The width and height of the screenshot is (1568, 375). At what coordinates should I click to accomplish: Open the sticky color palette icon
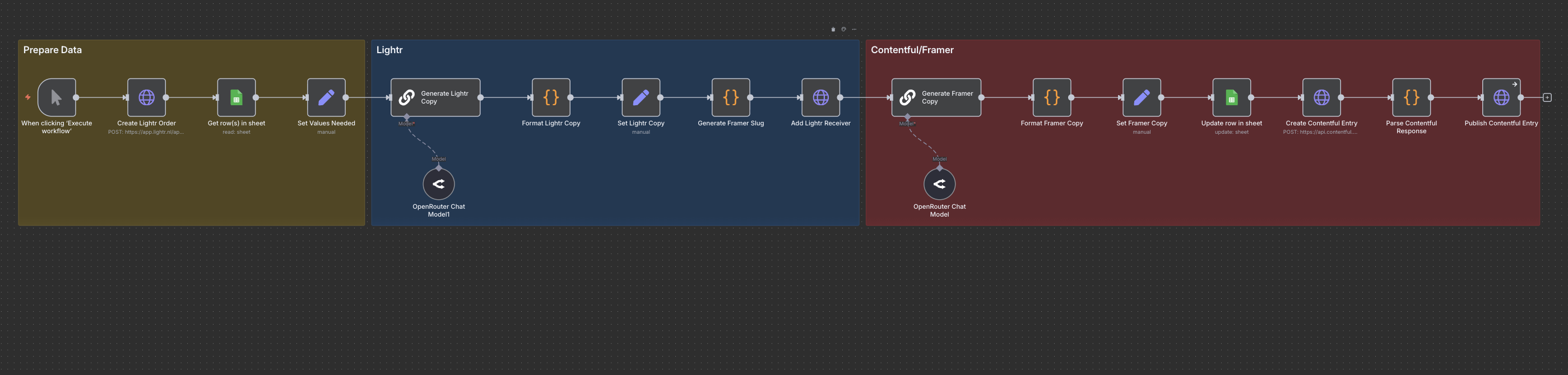(x=843, y=29)
